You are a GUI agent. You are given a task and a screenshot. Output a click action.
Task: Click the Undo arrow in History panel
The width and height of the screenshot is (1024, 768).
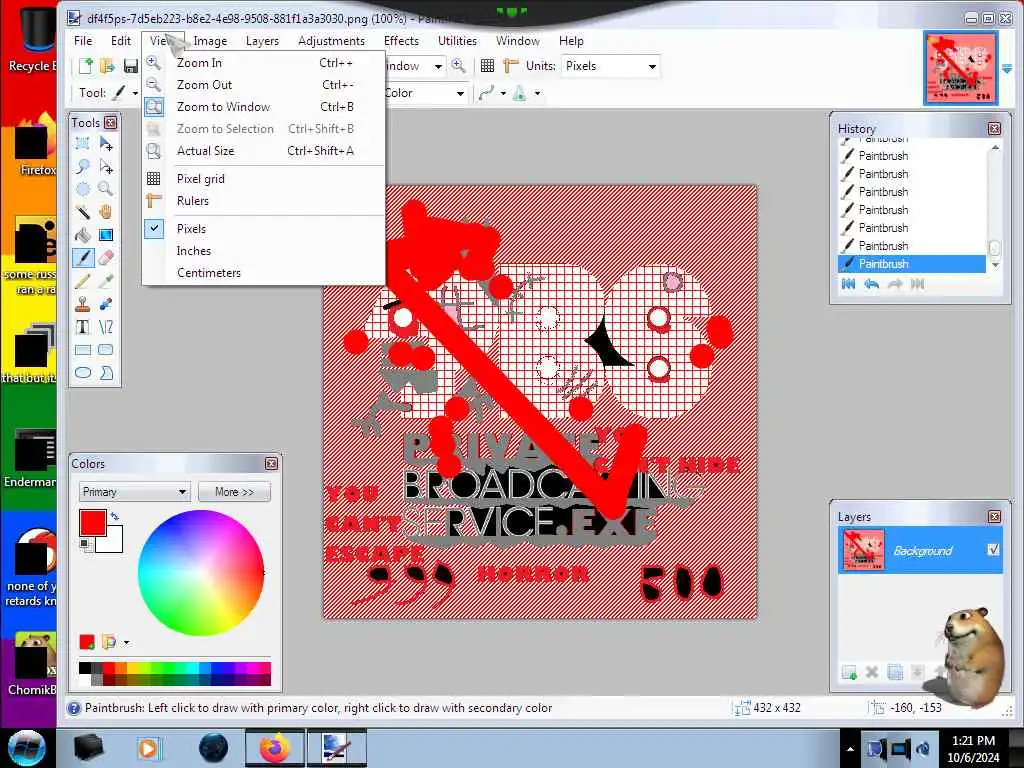coord(871,284)
